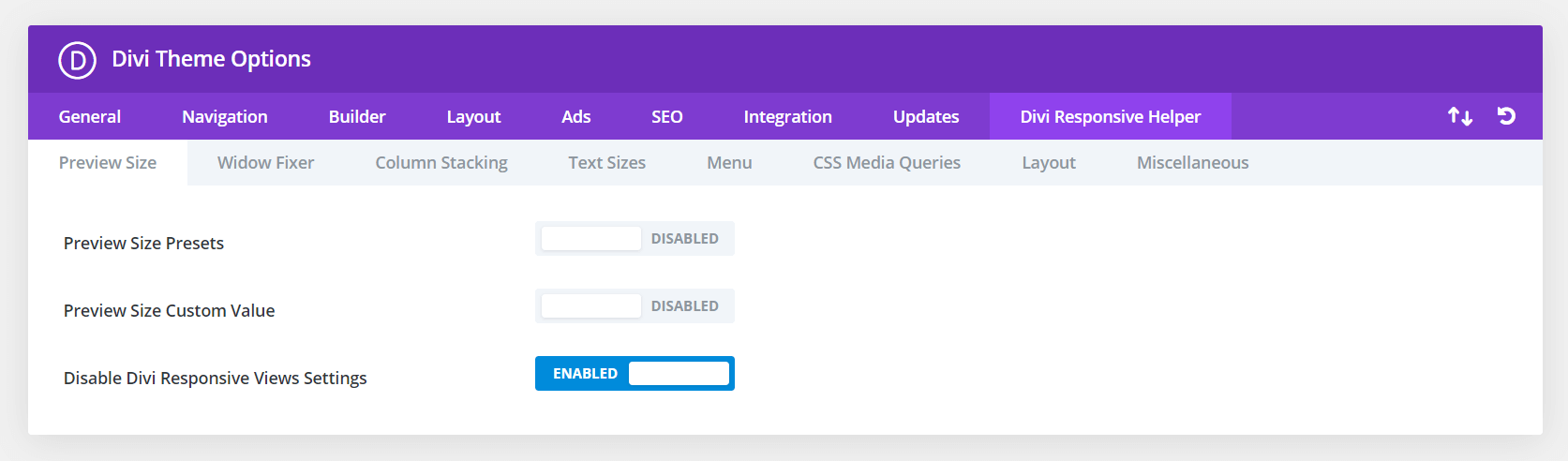
Task: Switch to the Navigation tab
Action: click(225, 116)
